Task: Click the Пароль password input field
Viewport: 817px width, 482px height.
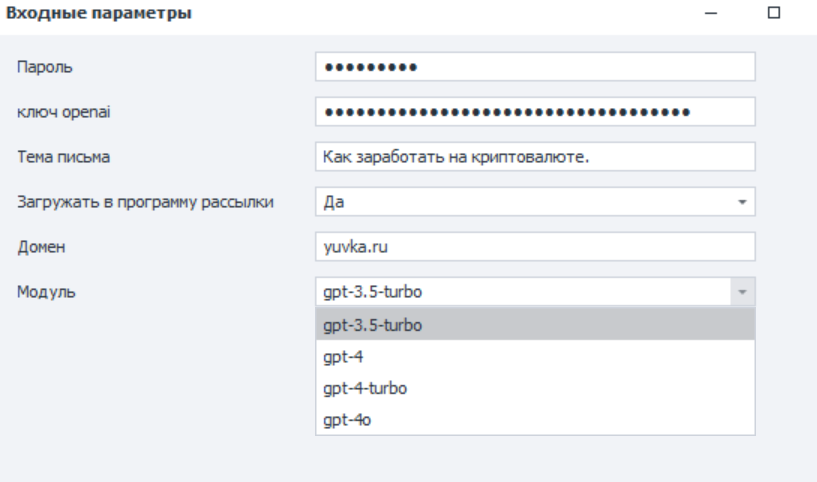Action: click(x=534, y=67)
